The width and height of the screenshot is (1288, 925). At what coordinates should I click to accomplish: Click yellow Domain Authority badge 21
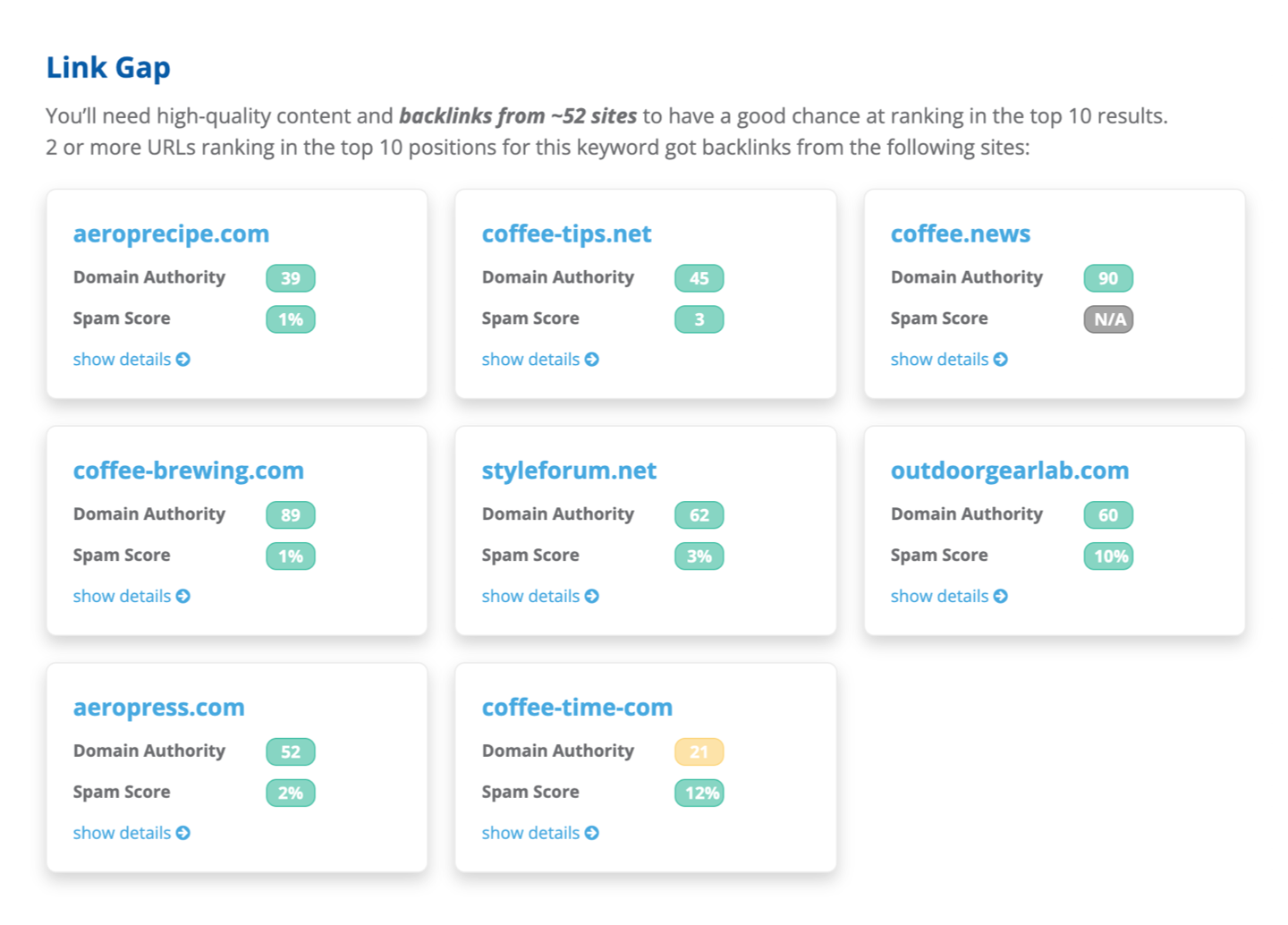[699, 752]
